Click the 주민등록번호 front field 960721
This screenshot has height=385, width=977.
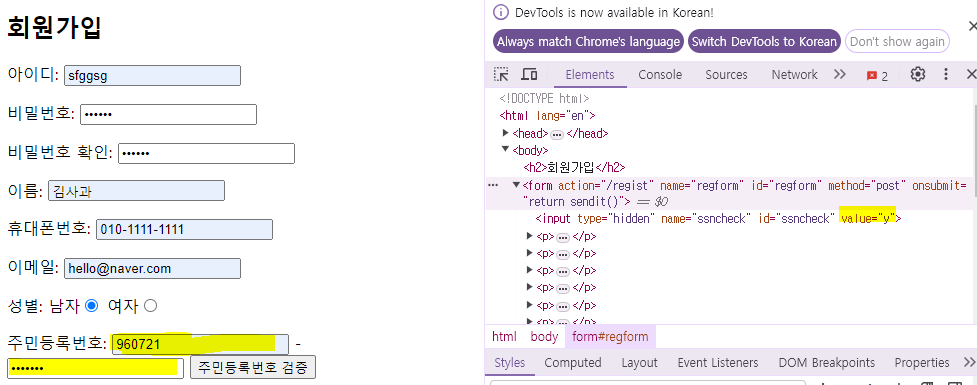coord(200,344)
